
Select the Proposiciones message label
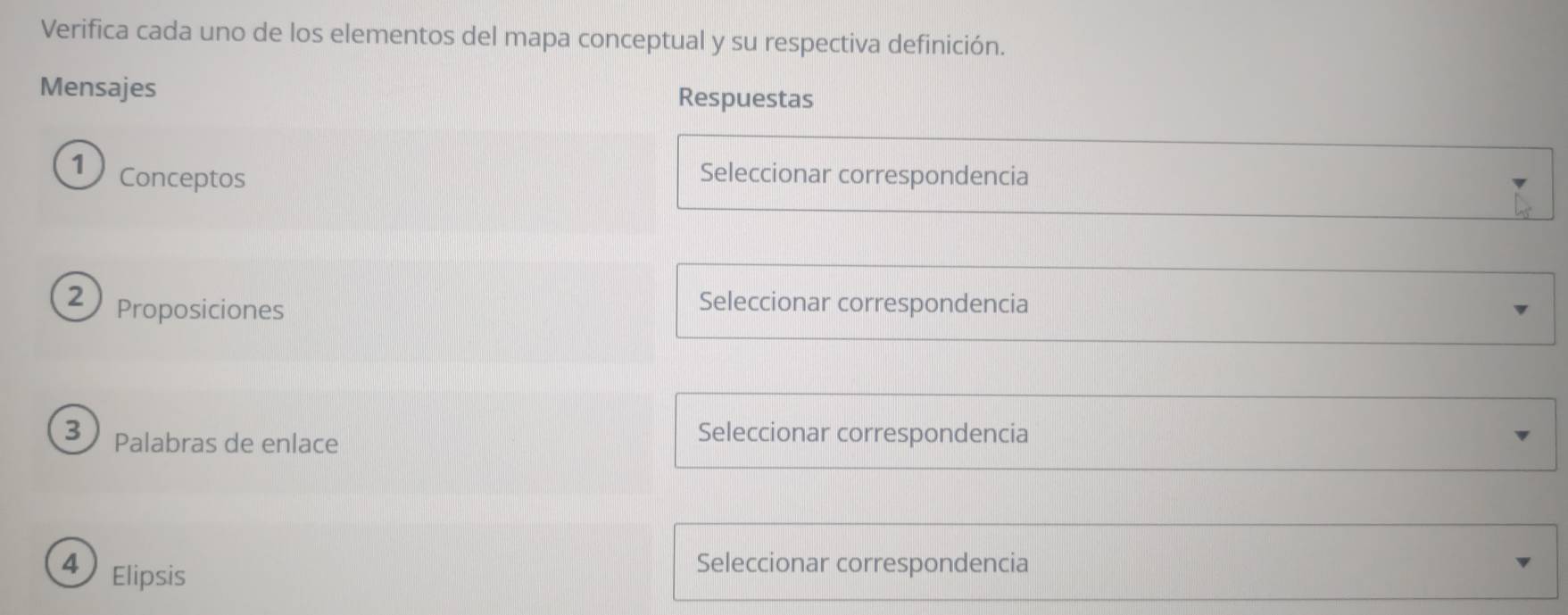[x=200, y=310]
